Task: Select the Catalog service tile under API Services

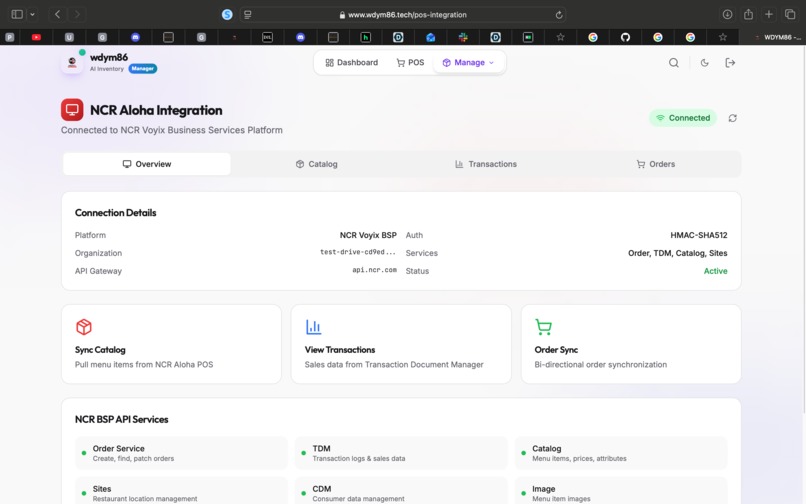Action: (621, 453)
